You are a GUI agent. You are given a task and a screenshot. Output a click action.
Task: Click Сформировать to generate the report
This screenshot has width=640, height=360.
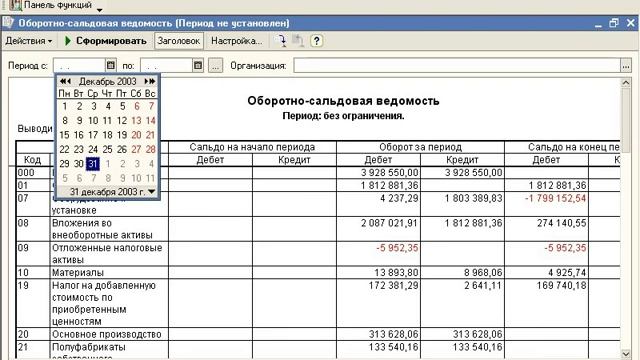point(106,41)
